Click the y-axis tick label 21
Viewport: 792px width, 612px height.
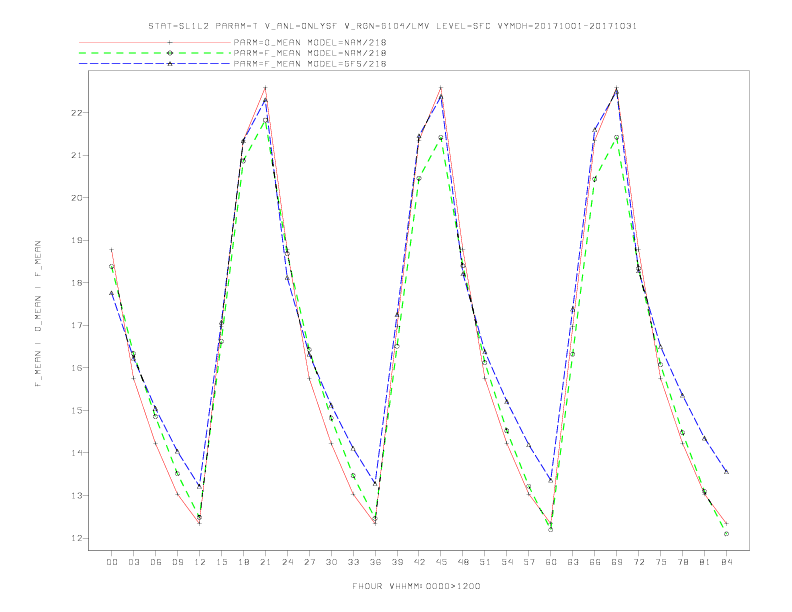click(77, 155)
